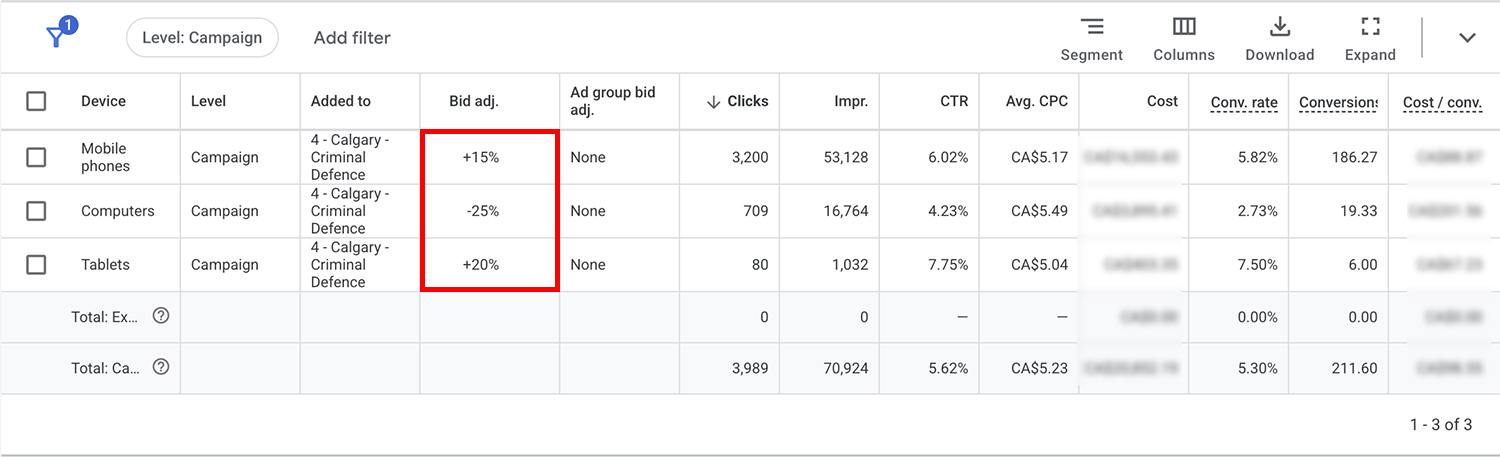This screenshot has width=1500, height=457.
Task: Click Add filter
Action: pyautogui.click(x=352, y=38)
